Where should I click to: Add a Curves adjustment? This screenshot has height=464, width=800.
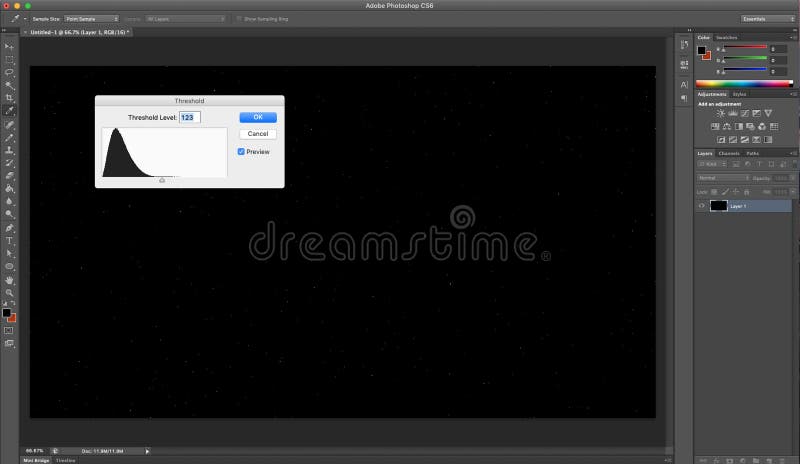[x=745, y=113]
